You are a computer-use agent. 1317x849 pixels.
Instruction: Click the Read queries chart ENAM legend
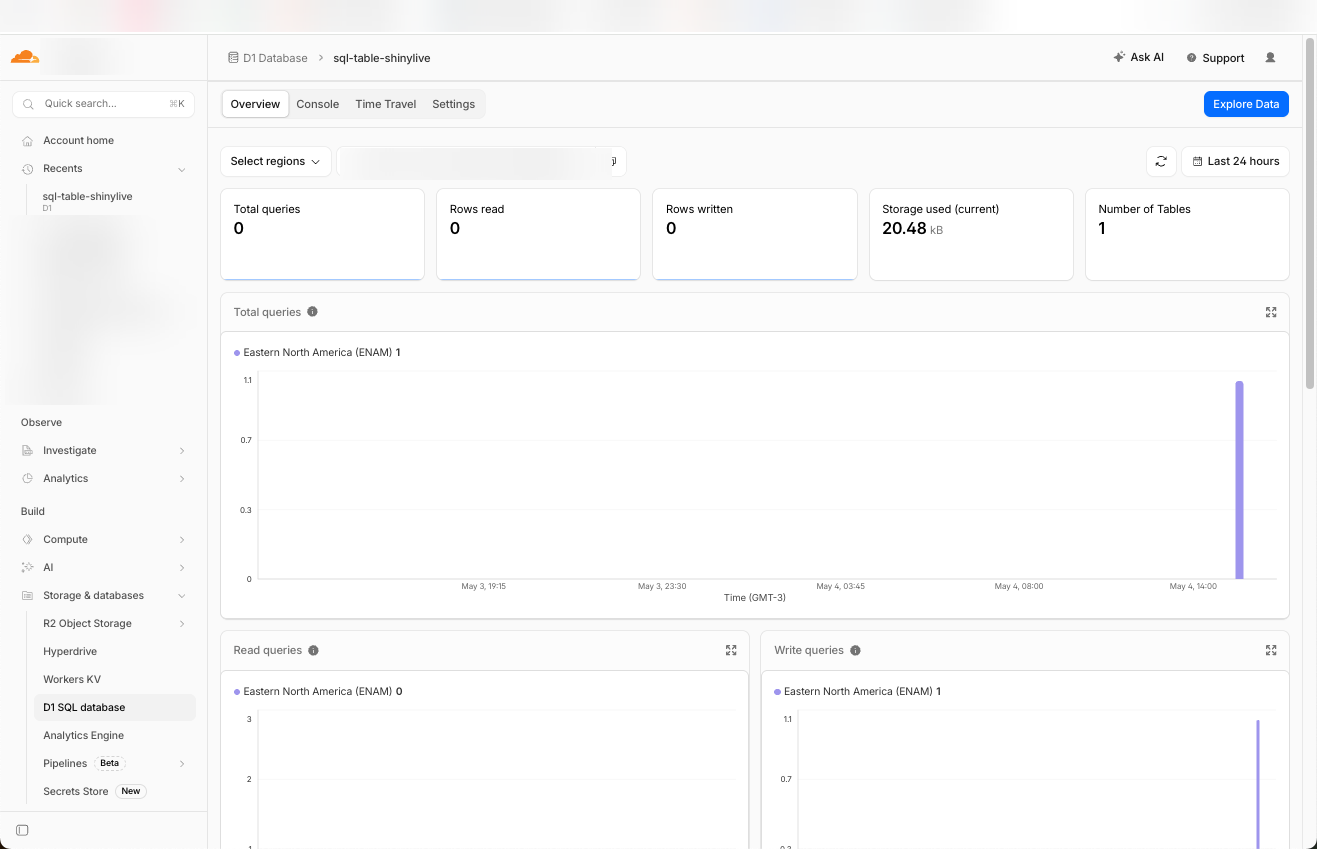pyautogui.click(x=318, y=691)
